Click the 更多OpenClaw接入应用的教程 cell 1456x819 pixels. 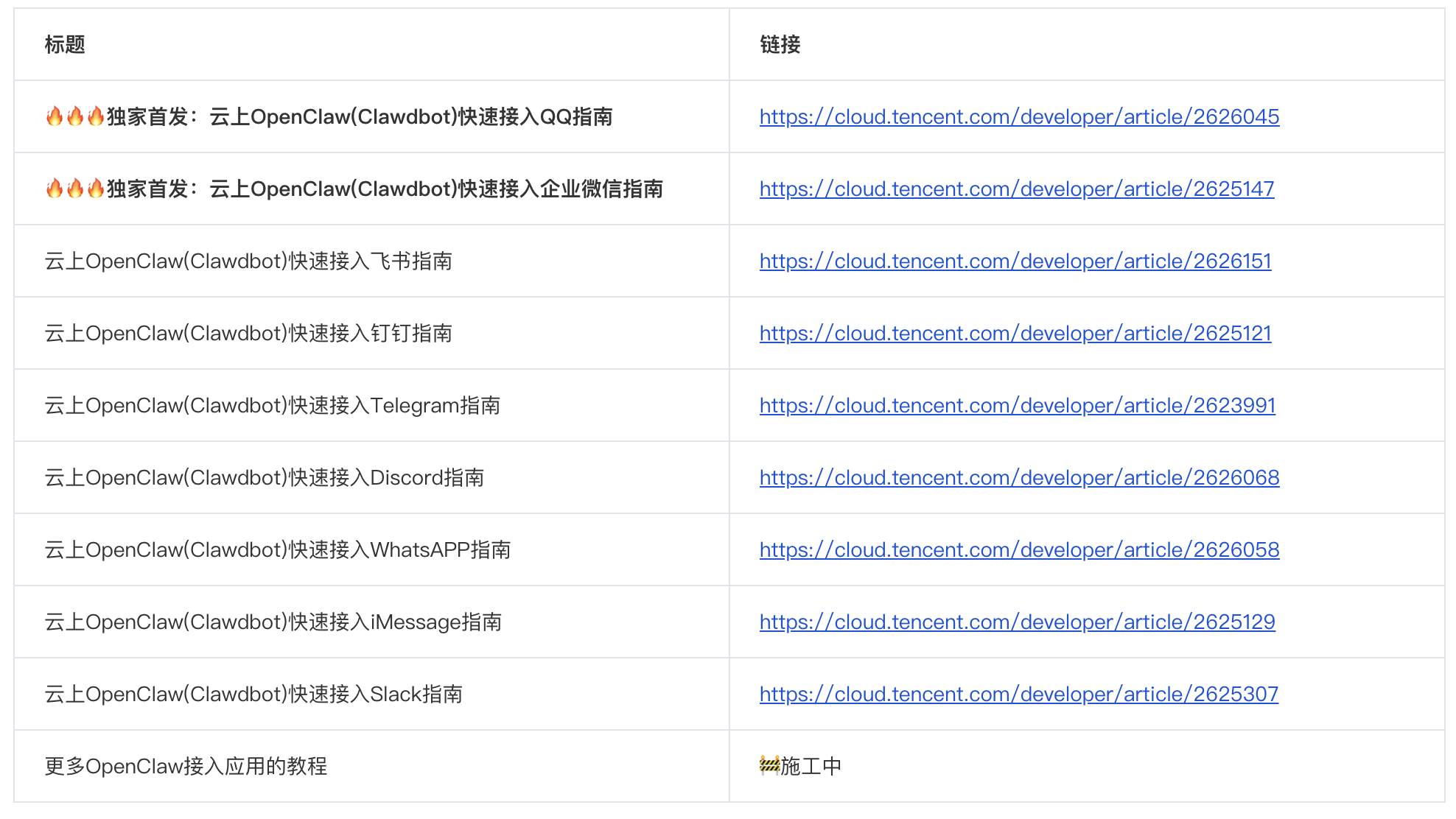186,767
